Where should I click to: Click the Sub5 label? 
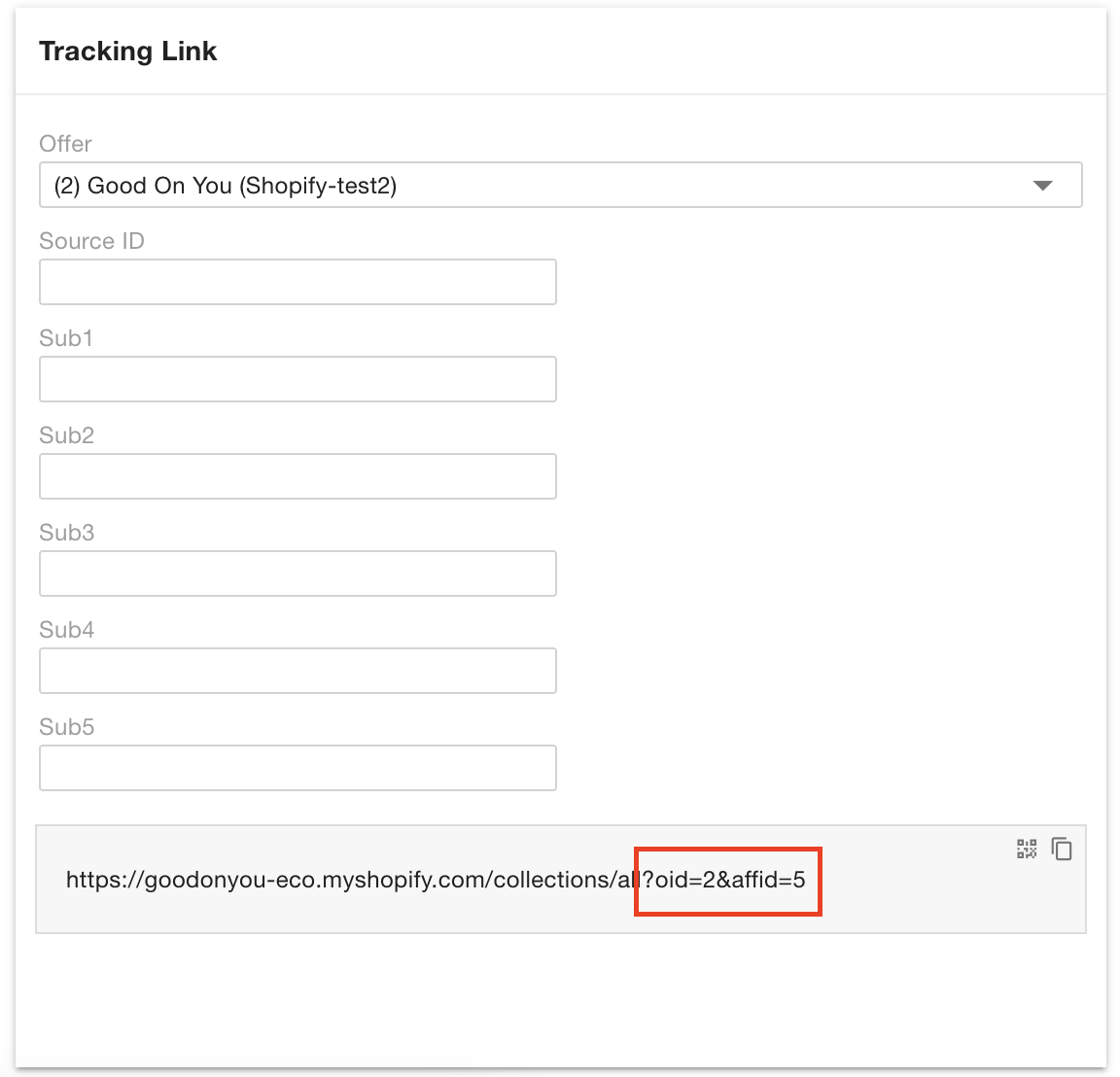click(66, 727)
